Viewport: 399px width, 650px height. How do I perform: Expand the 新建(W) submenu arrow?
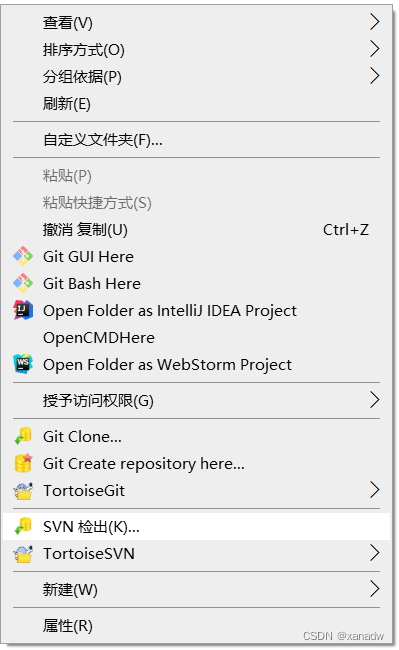[374, 589]
